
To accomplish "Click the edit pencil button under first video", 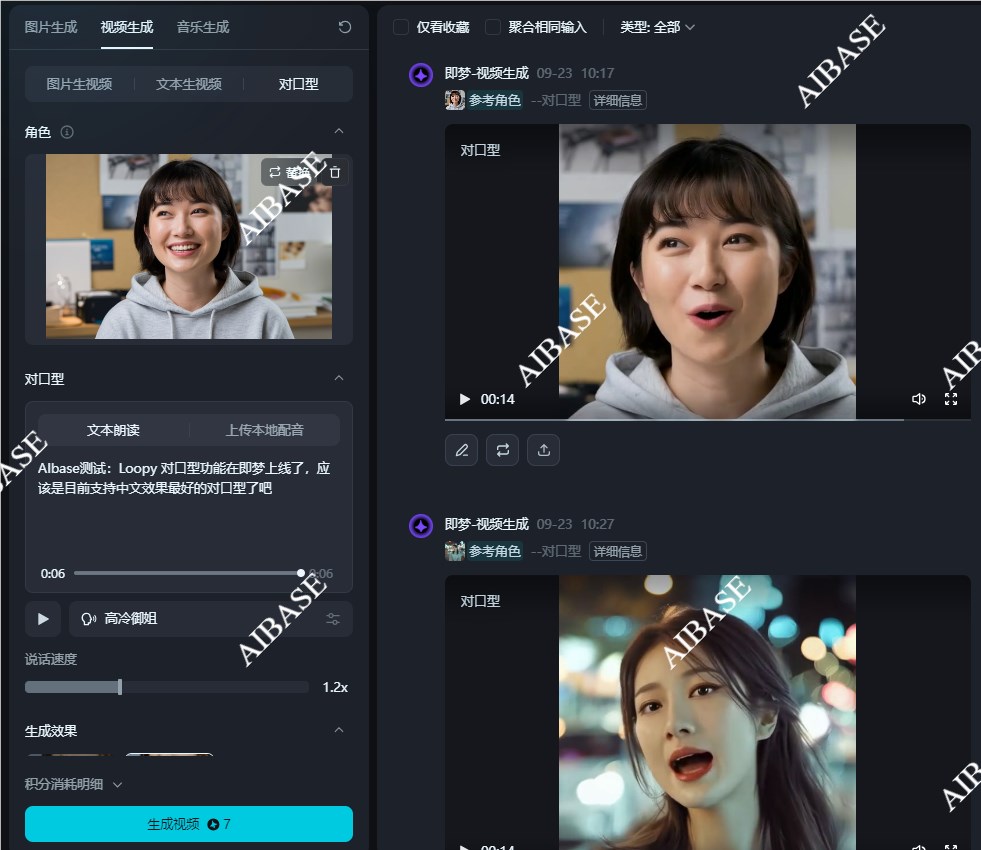I will pos(462,450).
